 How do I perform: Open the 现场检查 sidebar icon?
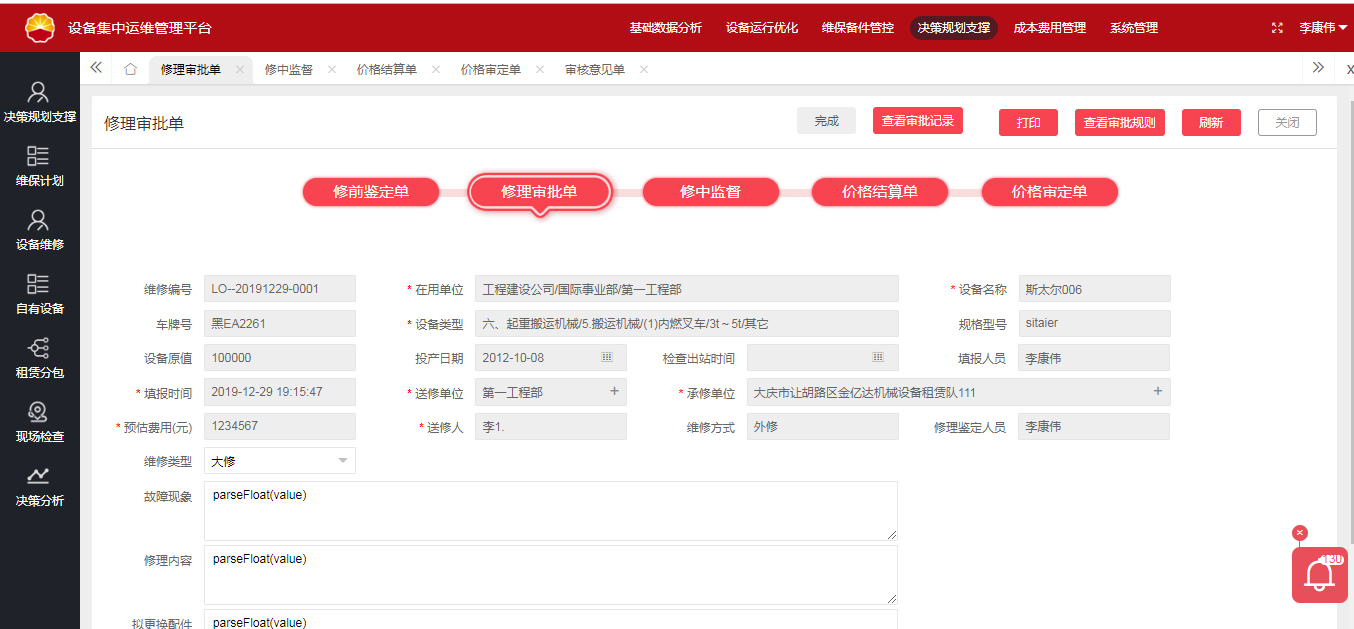click(39, 412)
